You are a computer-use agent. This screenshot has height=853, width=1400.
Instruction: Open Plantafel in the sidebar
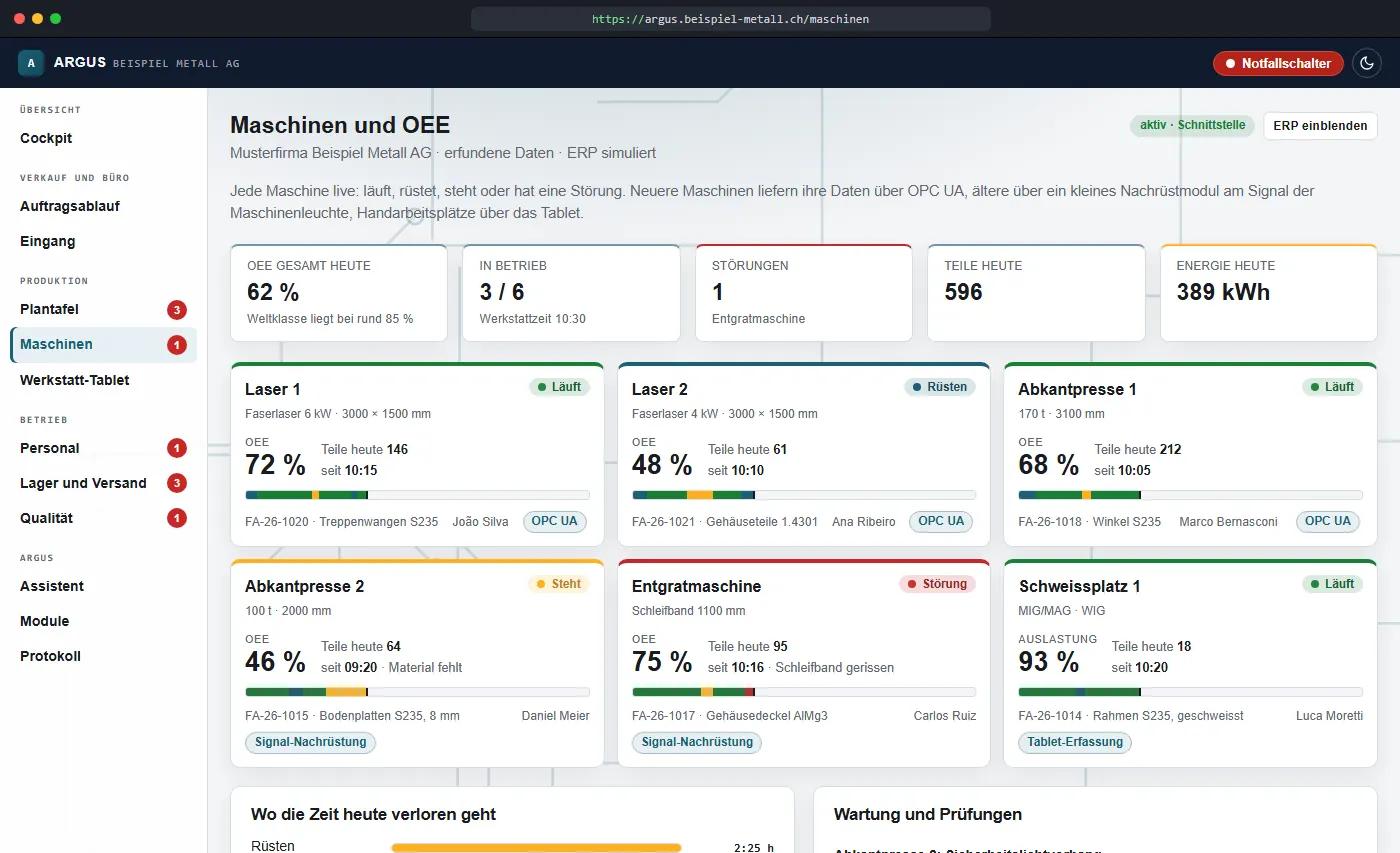coord(103,309)
